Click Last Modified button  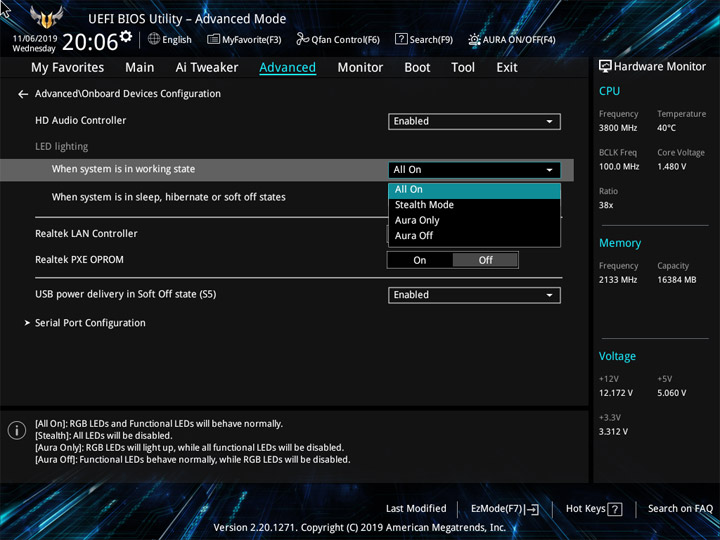[x=416, y=509]
